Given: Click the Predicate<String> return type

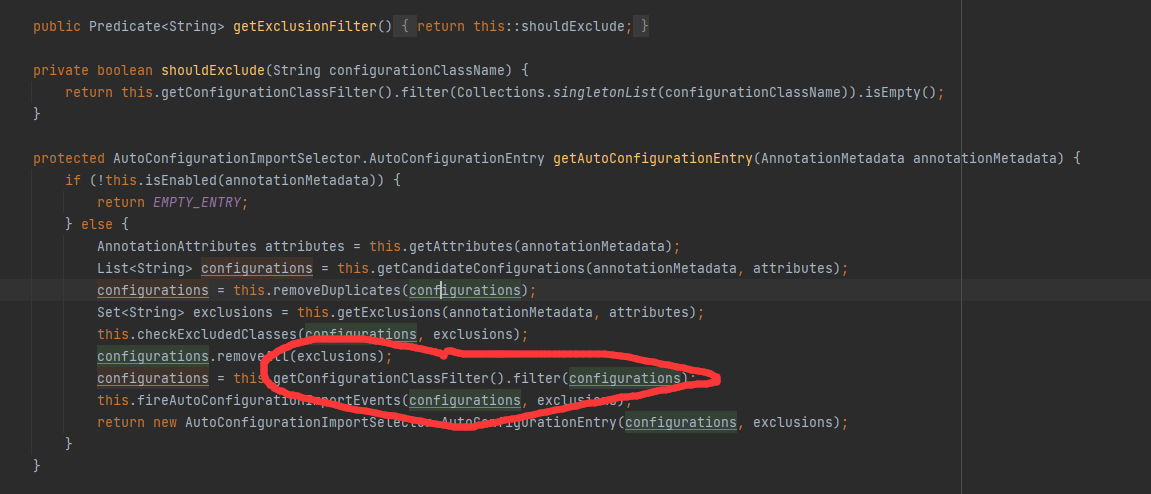Looking at the screenshot, I should pos(156,26).
